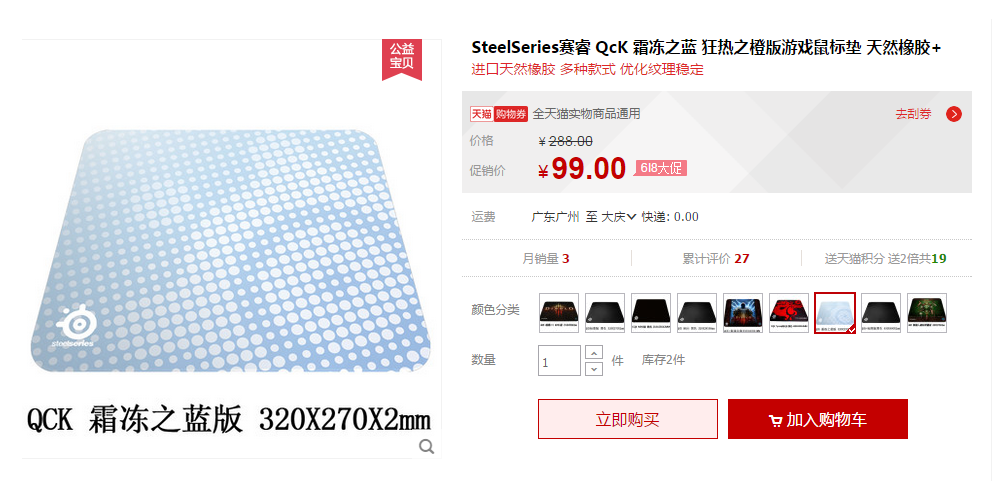This screenshot has height=481, width=1003.
Task: Click the magnifier icon below product image
Action: pyautogui.click(x=427, y=446)
